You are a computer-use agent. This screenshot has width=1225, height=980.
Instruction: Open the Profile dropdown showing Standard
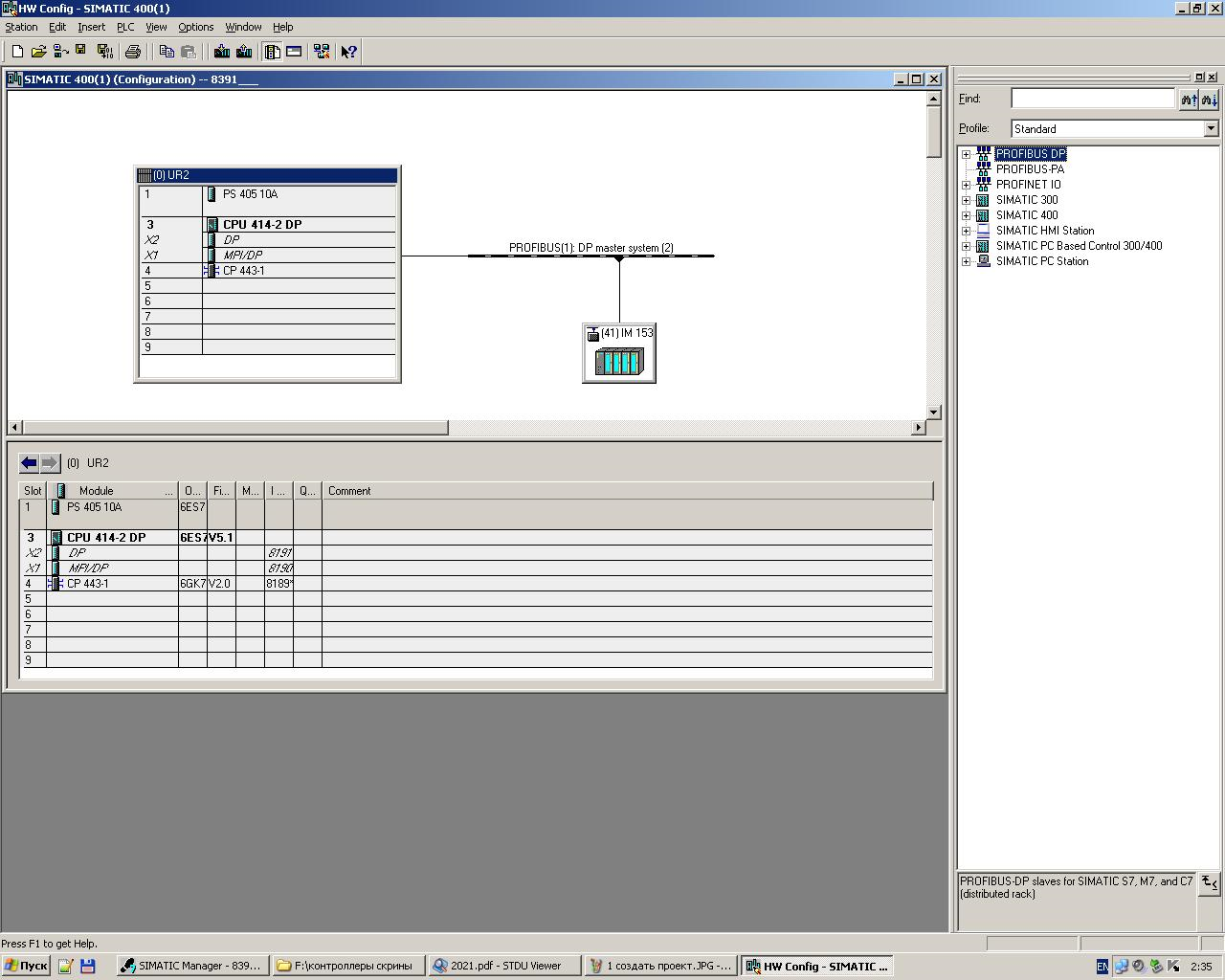(x=1211, y=128)
